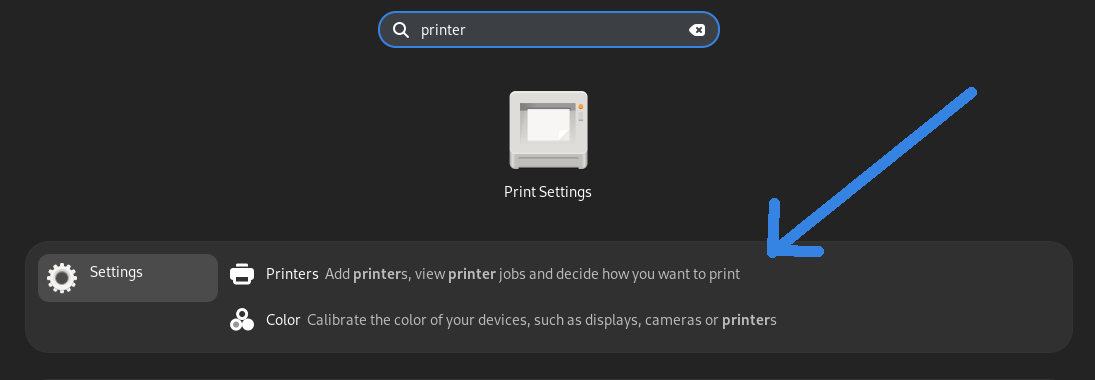Dismiss search by clicking empty dark background

click(x=210, y=140)
